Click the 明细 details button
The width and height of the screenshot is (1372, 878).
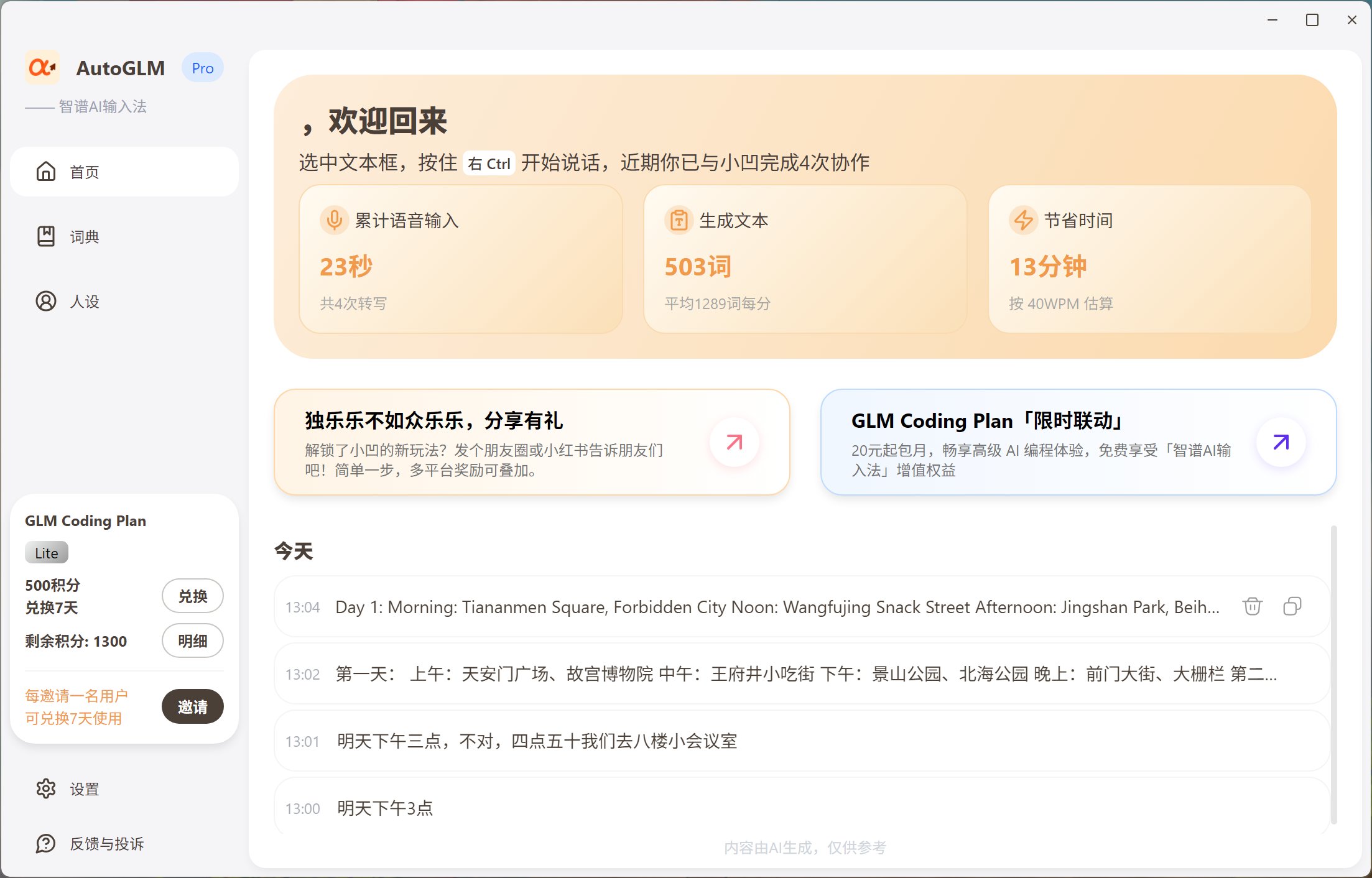(192, 640)
